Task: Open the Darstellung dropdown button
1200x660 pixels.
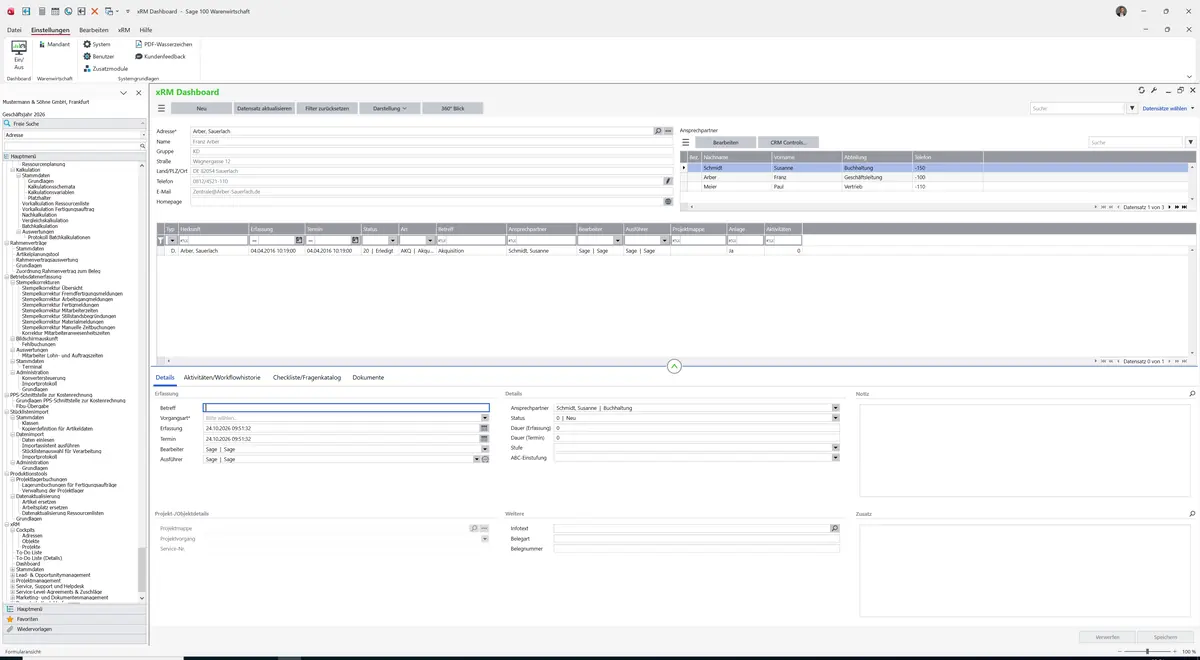Action: pos(390,108)
